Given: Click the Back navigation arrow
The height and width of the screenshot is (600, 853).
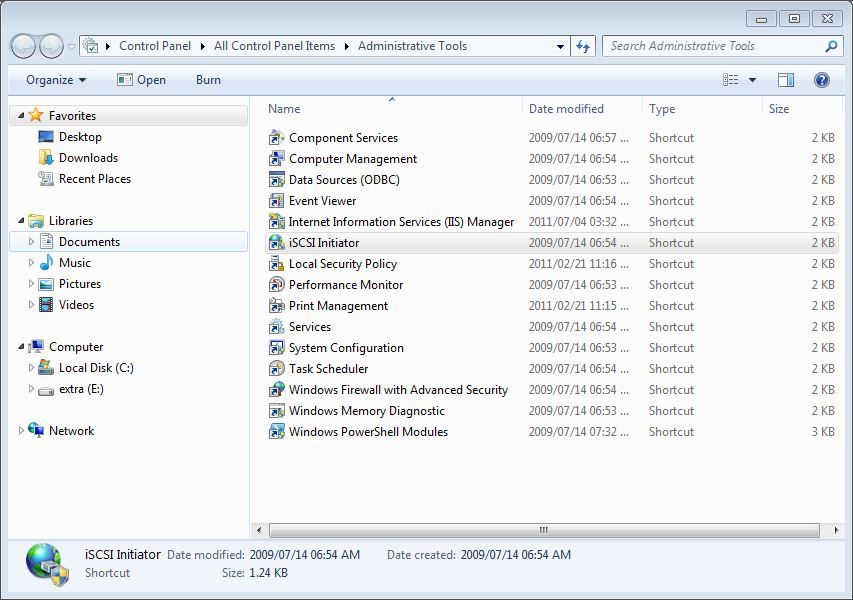Looking at the screenshot, I should click(23, 46).
